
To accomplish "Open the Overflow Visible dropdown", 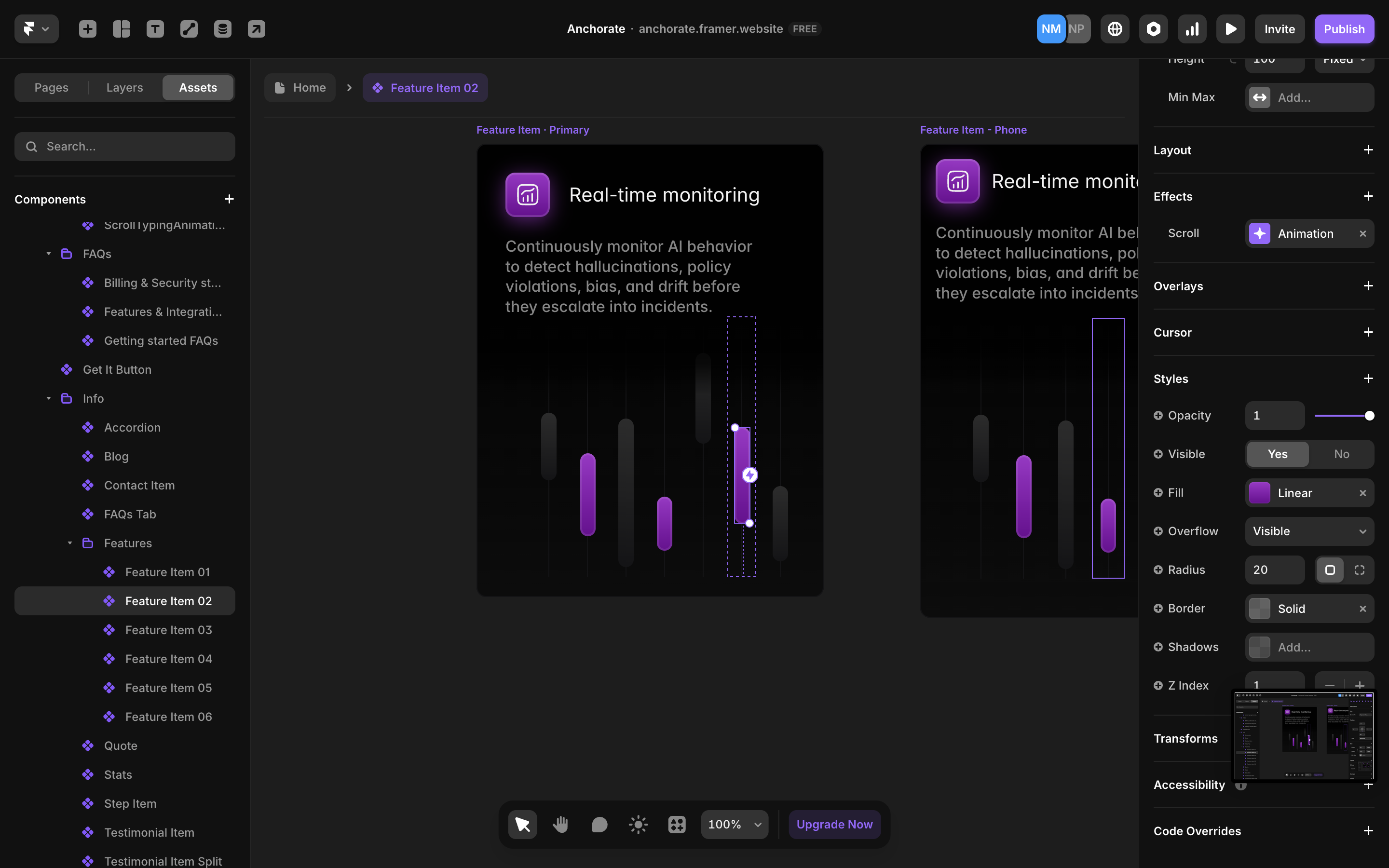I will (1309, 531).
